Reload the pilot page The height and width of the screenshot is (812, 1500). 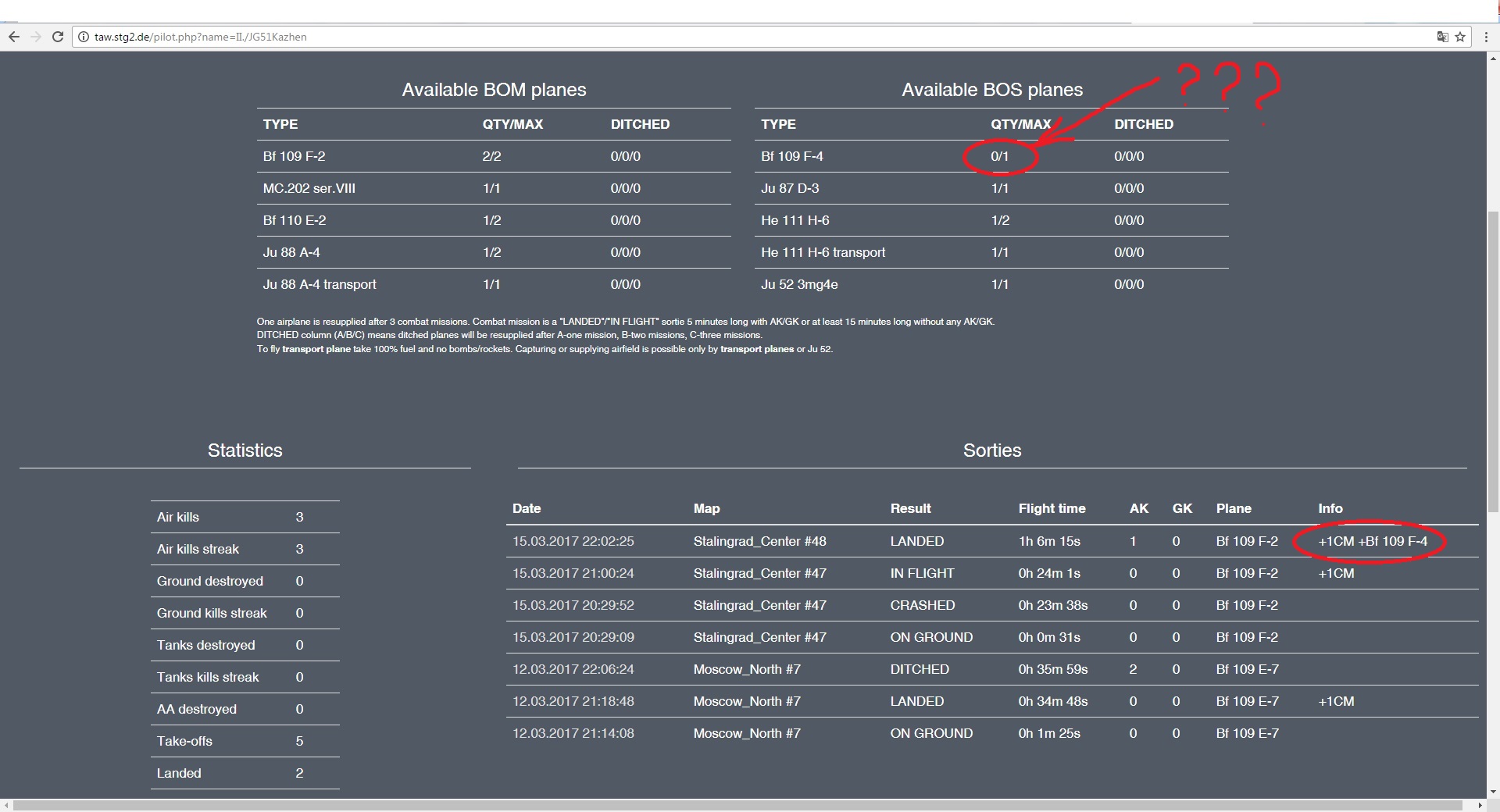tap(57, 37)
